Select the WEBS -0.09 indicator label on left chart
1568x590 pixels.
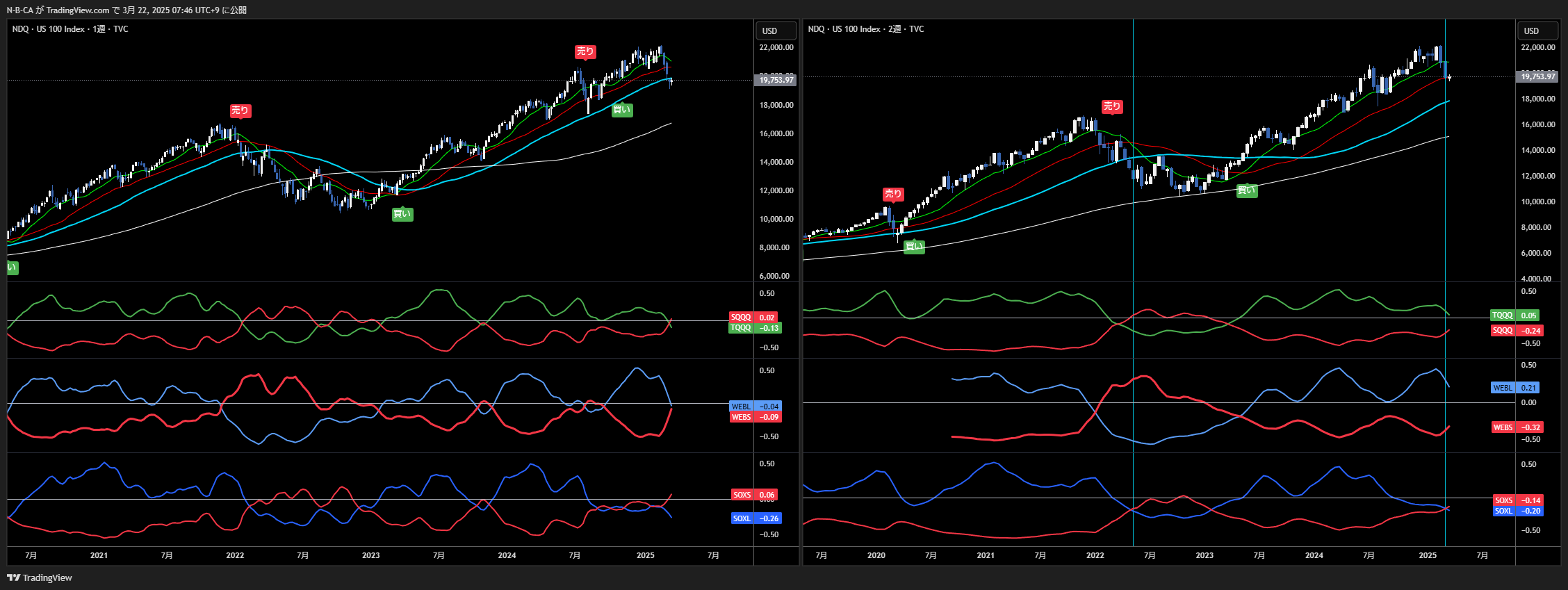[x=755, y=417]
